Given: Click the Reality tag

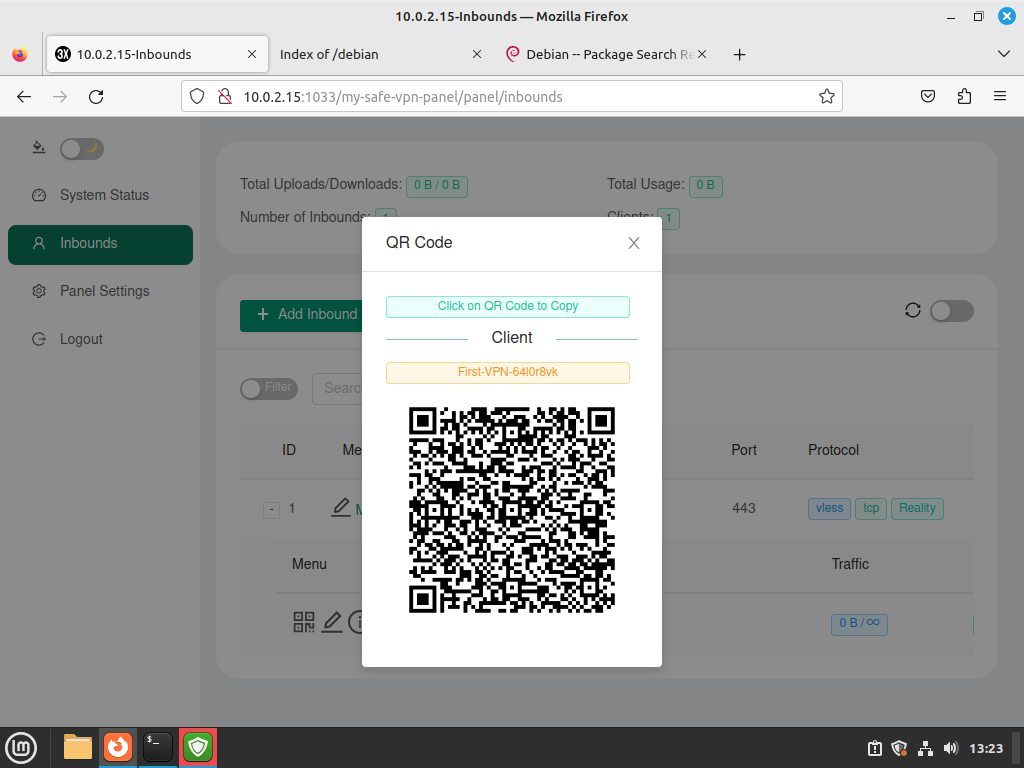Looking at the screenshot, I should pyautogui.click(x=917, y=509).
